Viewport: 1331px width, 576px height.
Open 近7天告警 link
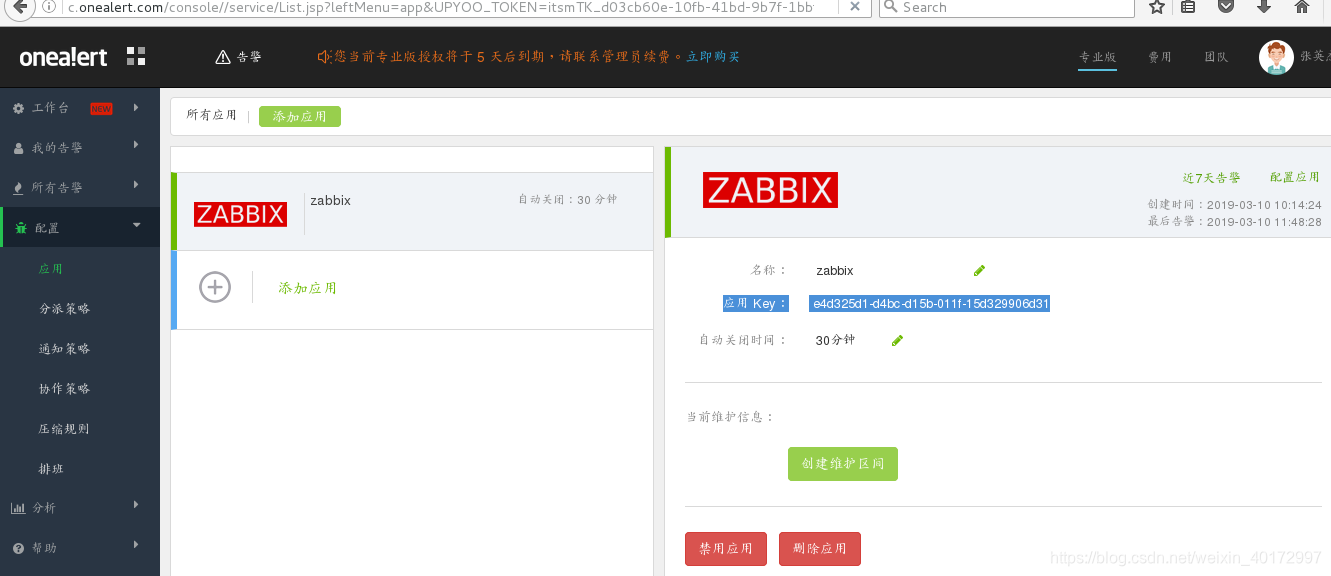[1211, 178]
